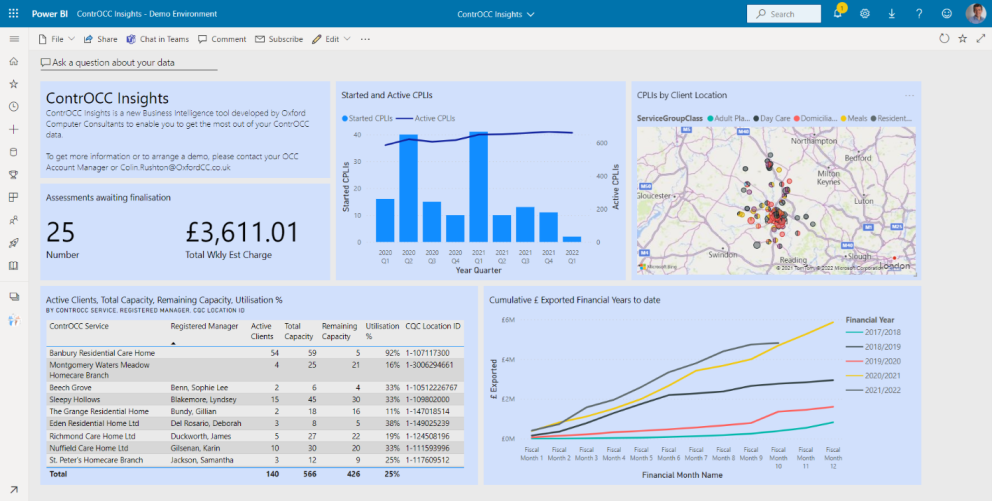Open the Edit menu dropdown
992x501 pixels.
(331, 39)
